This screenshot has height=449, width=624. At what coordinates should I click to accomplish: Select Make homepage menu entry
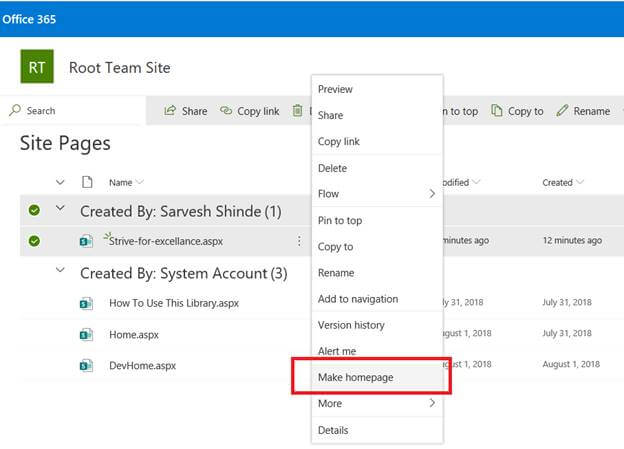[x=377, y=377]
